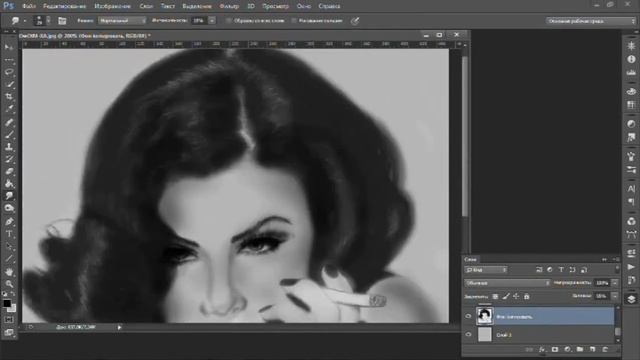Open the Info panel icon in right dock
Image resolution: width=640 pixels, height=360 pixels.
point(631,59)
